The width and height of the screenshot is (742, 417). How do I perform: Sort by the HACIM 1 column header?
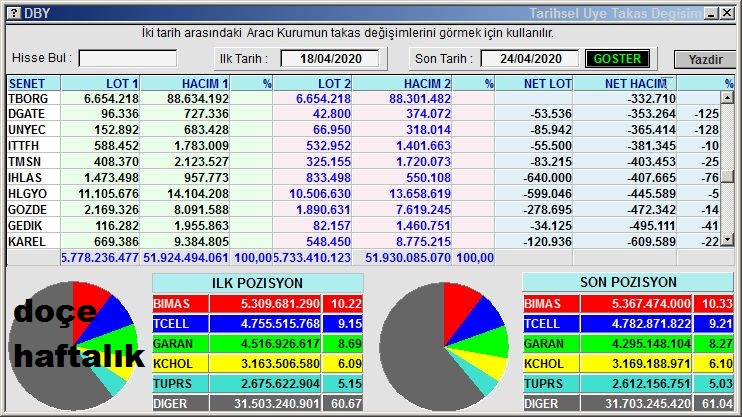185,83
